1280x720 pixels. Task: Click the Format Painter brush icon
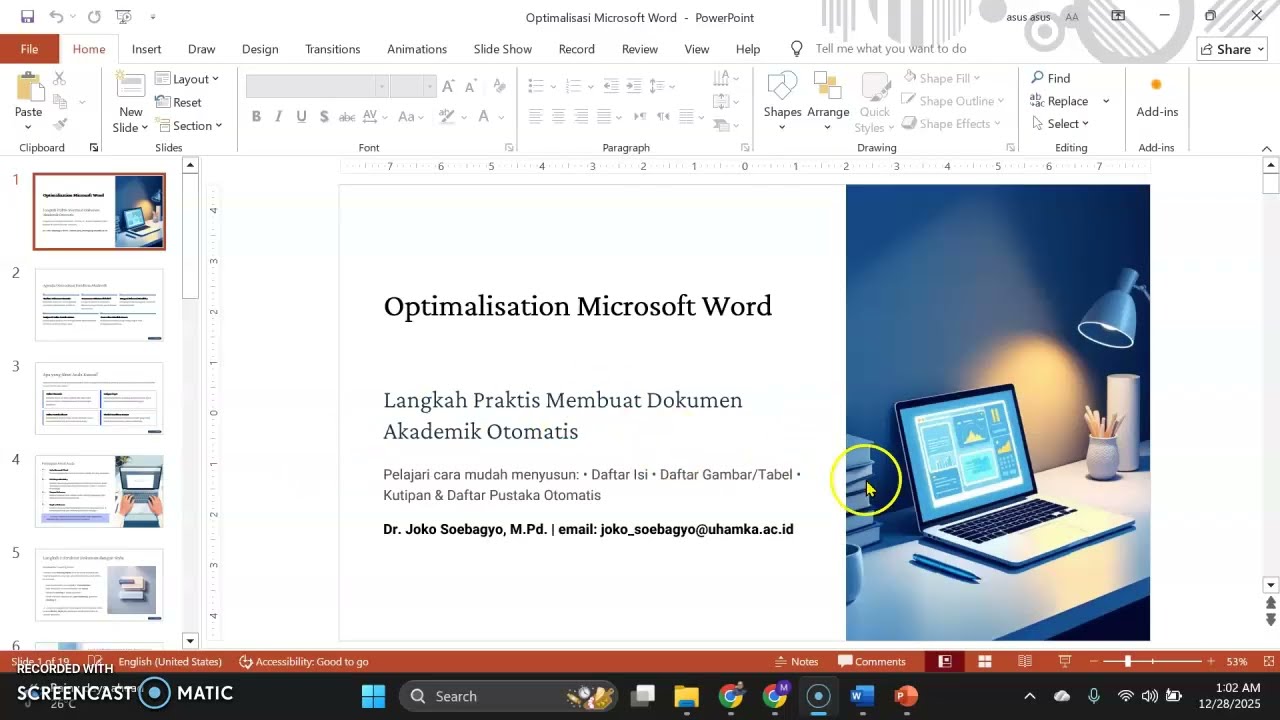[x=59, y=125]
